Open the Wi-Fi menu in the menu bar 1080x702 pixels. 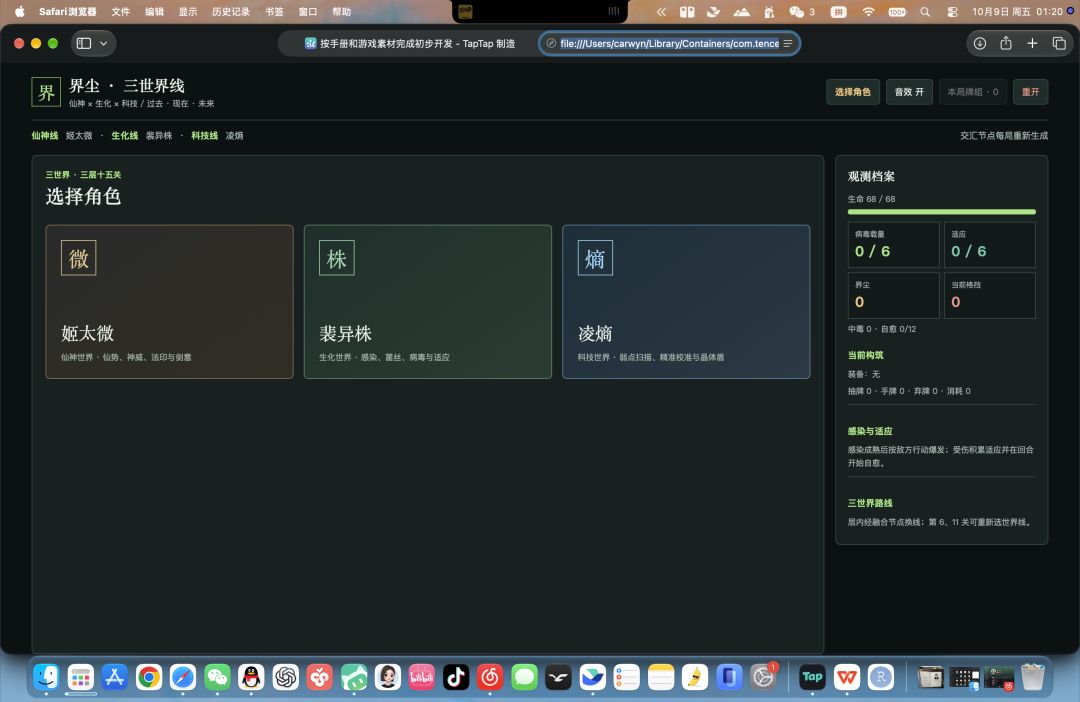[x=869, y=12]
